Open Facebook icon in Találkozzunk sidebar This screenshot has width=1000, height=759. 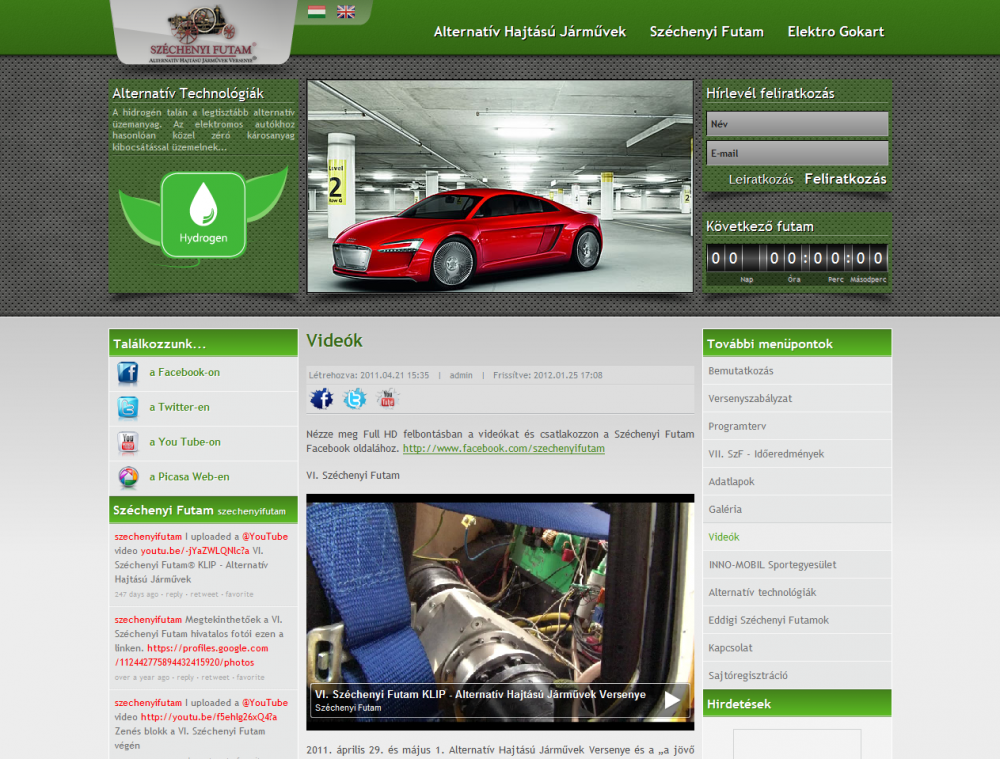click(128, 373)
